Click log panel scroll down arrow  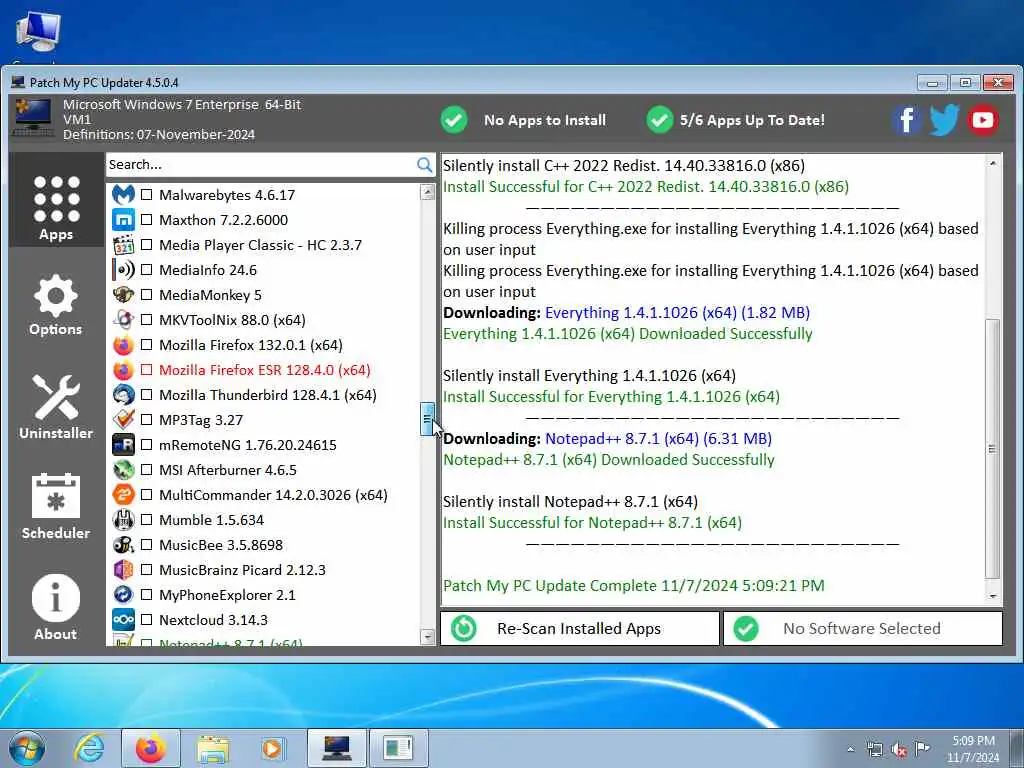pos(993,596)
